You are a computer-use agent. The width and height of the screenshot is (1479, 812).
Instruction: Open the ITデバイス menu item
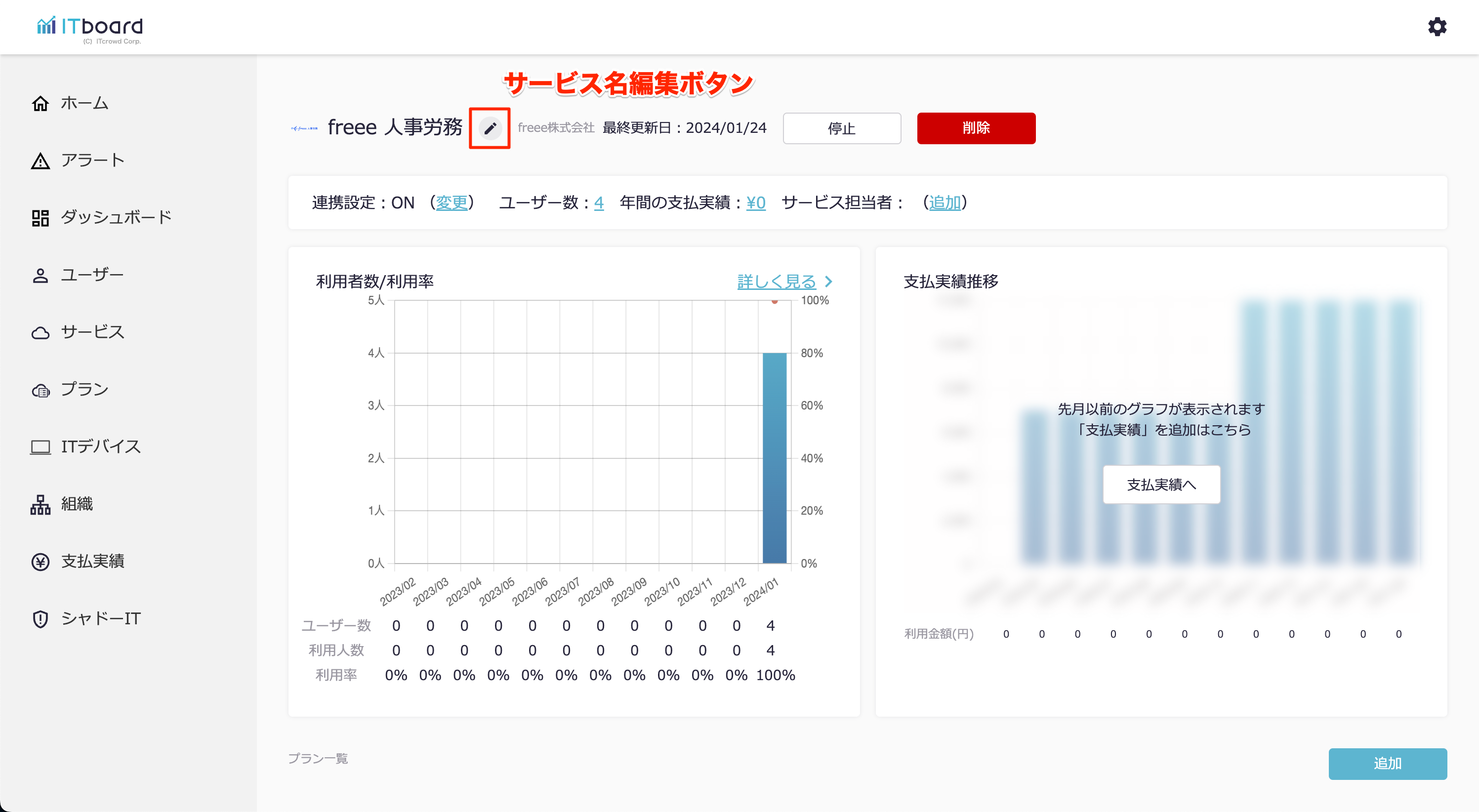click(x=100, y=447)
